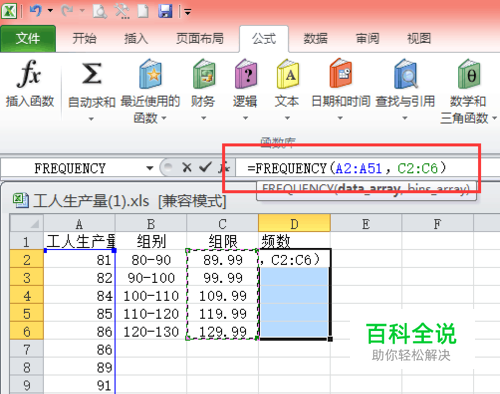Viewport: 500px width, 394px height.
Task: Switch to the 开始 tab
Action: (x=85, y=38)
